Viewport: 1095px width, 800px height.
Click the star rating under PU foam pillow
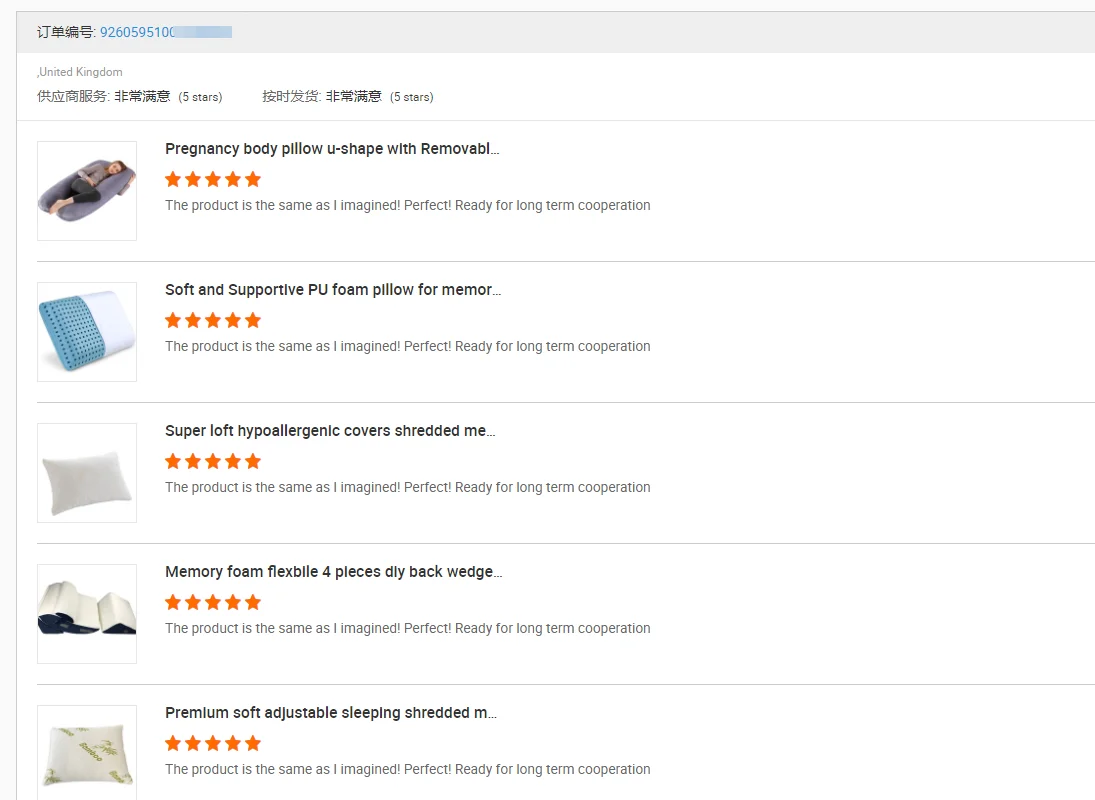click(x=213, y=320)
